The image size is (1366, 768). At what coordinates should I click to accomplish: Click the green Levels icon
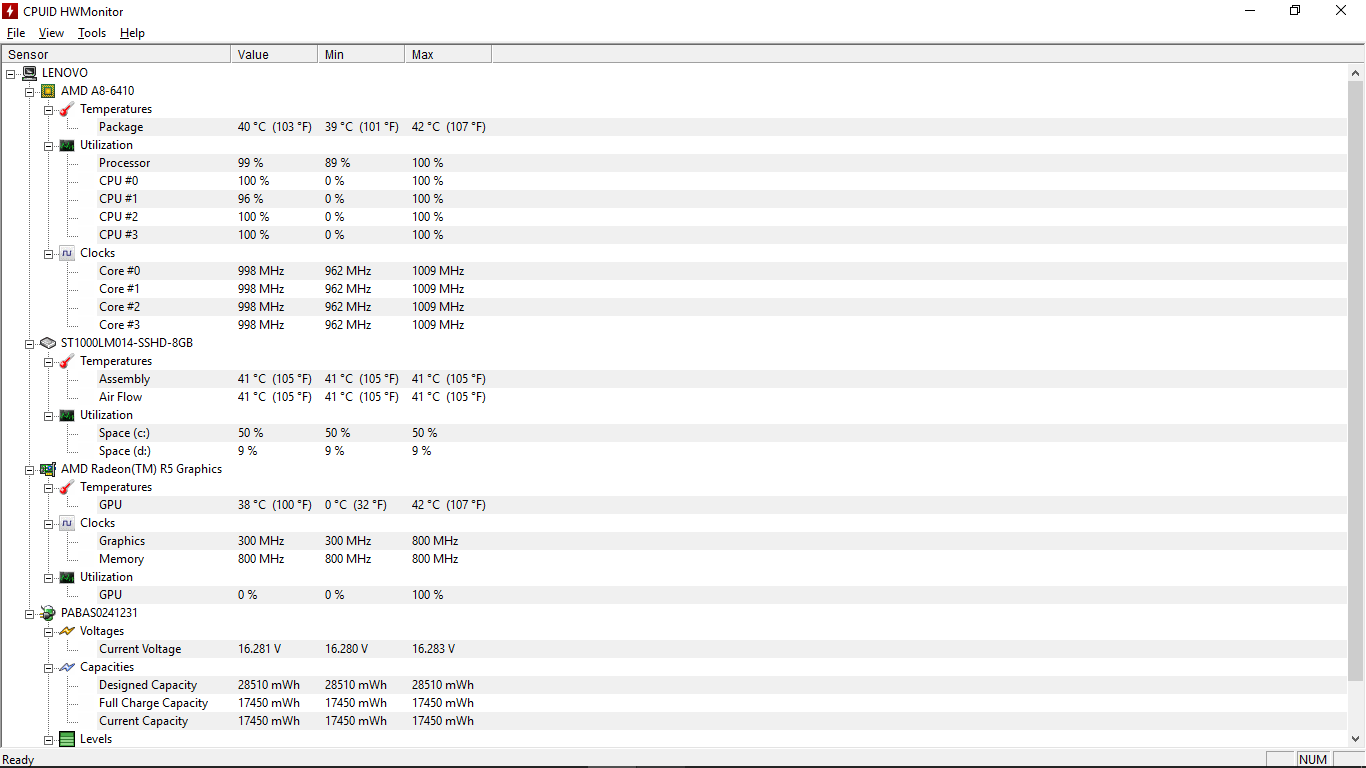click(x=67, y=739)
